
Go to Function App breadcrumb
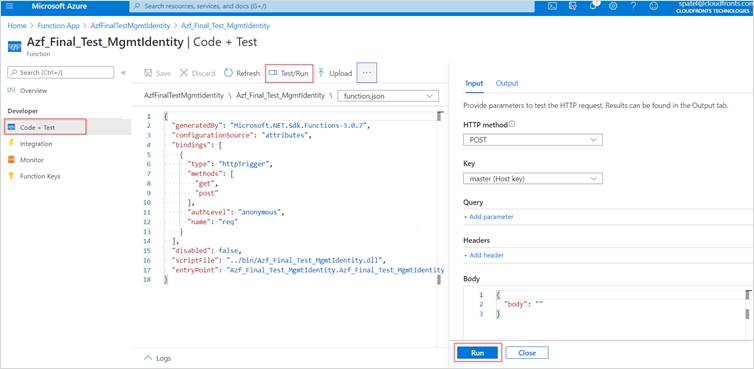coord(58,25)
